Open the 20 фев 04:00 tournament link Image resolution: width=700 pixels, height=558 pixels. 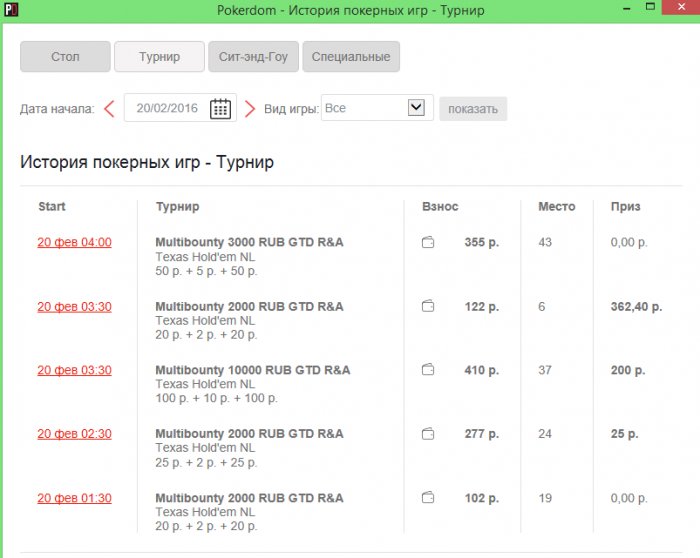[x=75, y=242]
